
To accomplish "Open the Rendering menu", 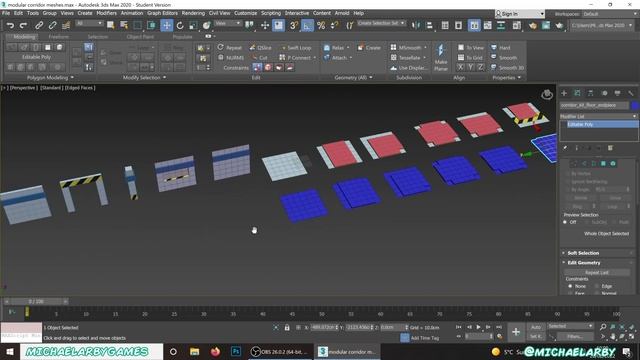I will pos(193,13).
